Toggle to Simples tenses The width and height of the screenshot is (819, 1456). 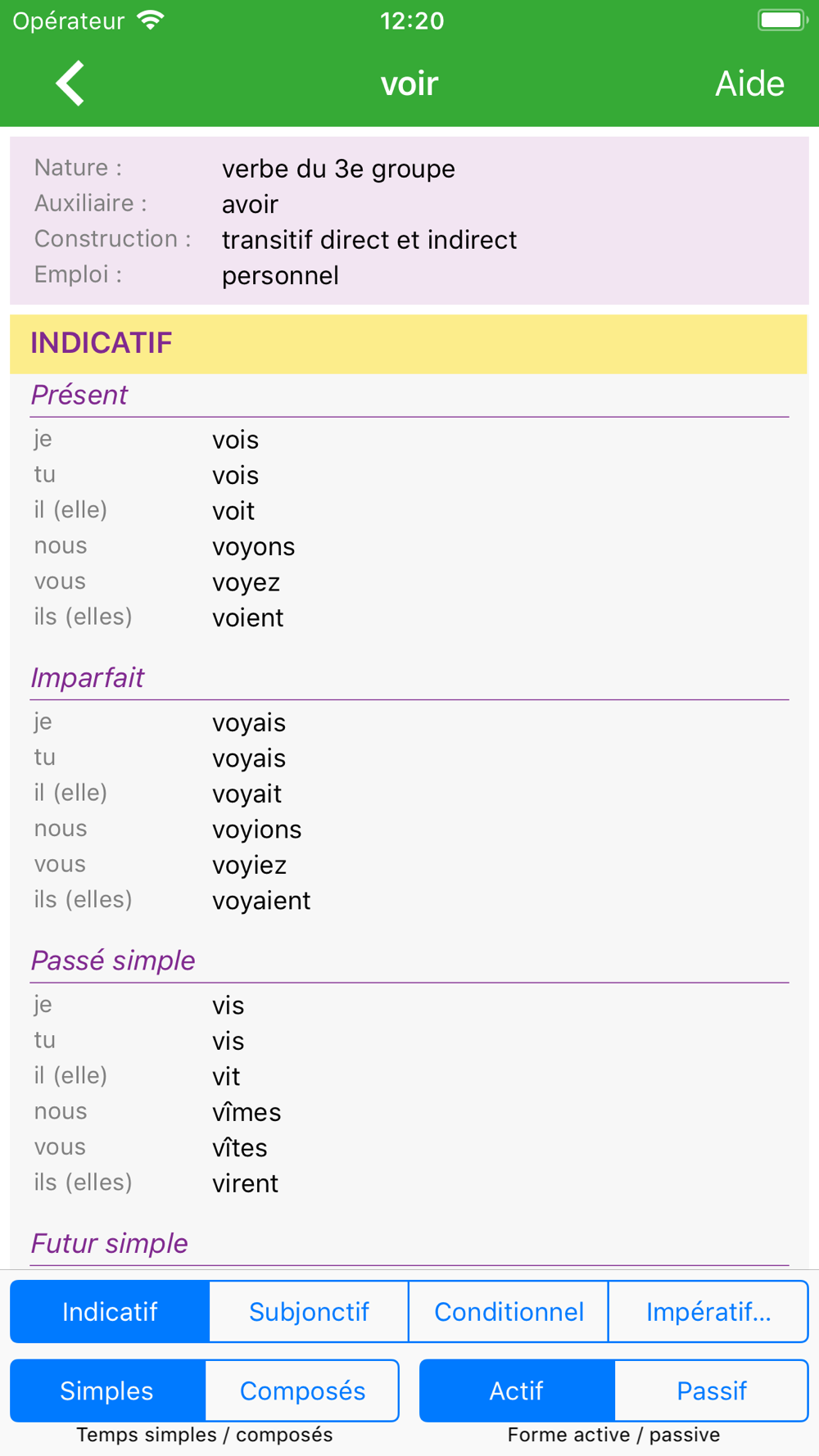(107, 1390)
